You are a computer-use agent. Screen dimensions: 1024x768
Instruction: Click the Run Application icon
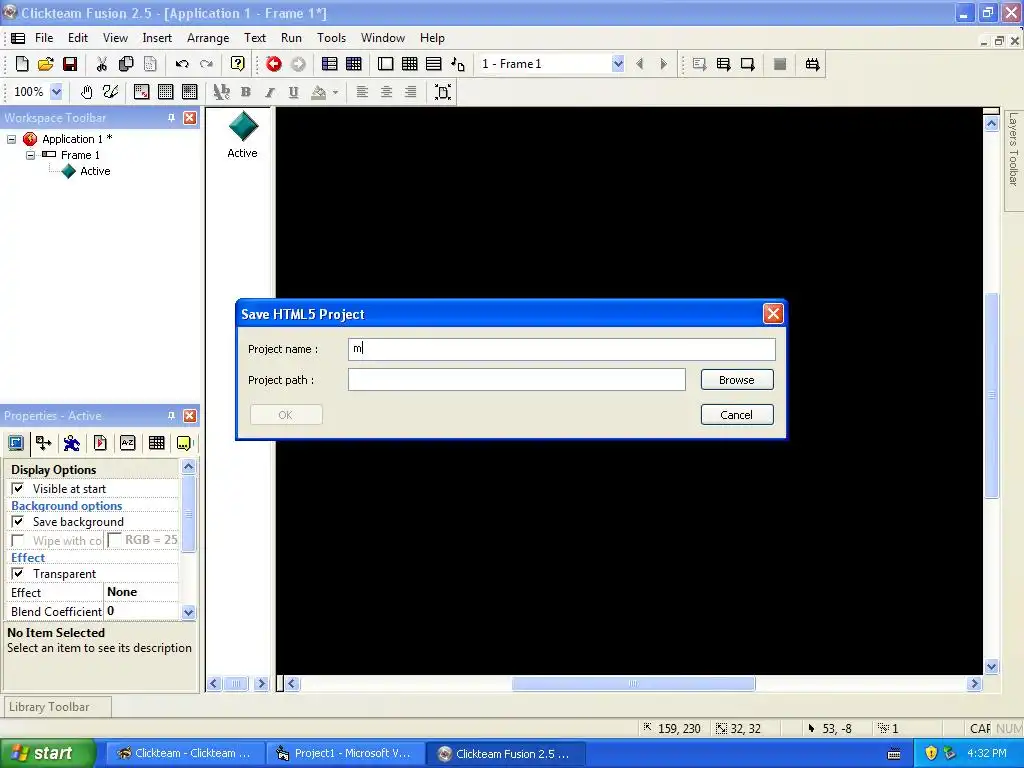pos(724,64)
